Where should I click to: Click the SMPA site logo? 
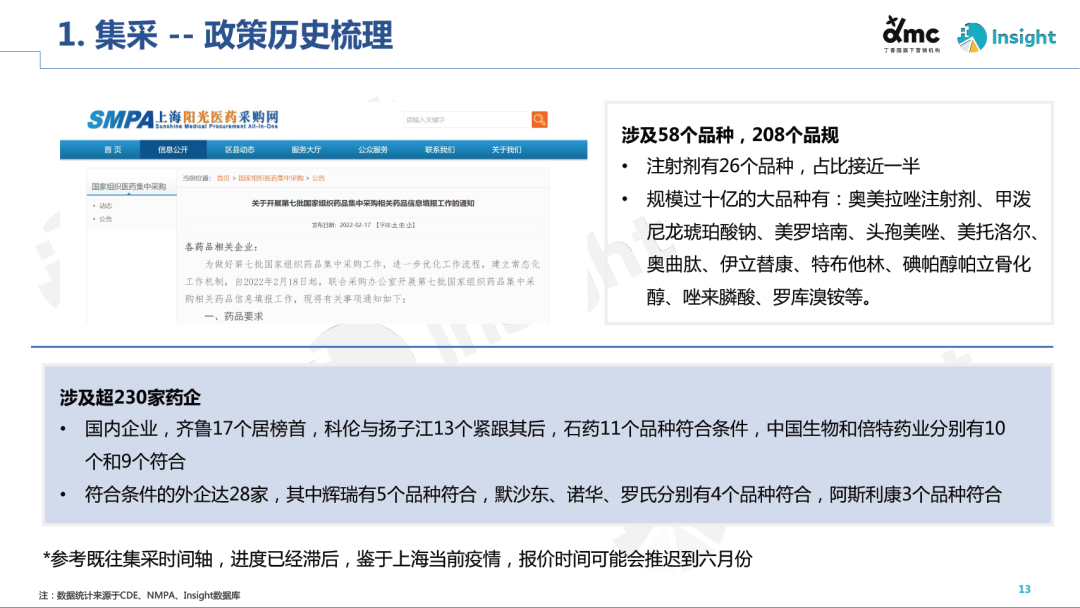click(183, 119)
